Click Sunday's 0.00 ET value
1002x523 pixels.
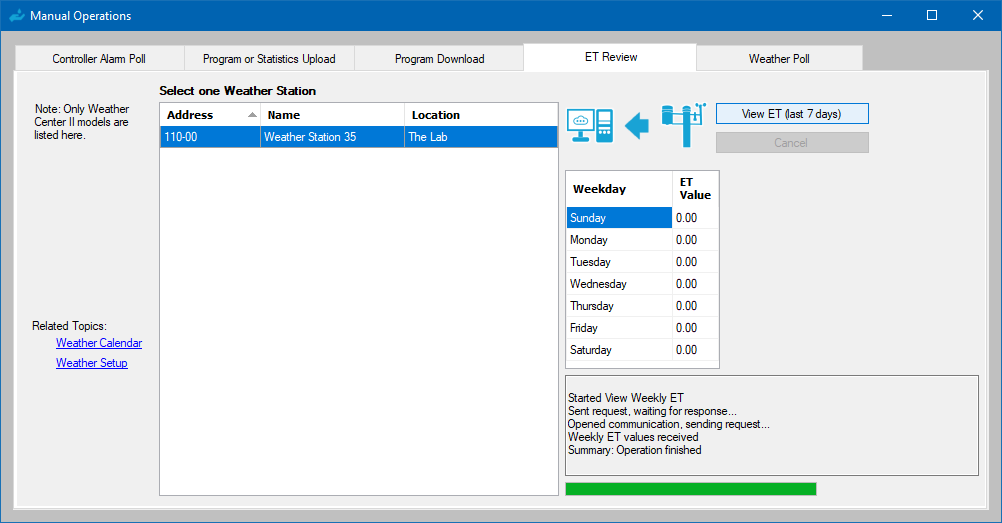(695, 217)
